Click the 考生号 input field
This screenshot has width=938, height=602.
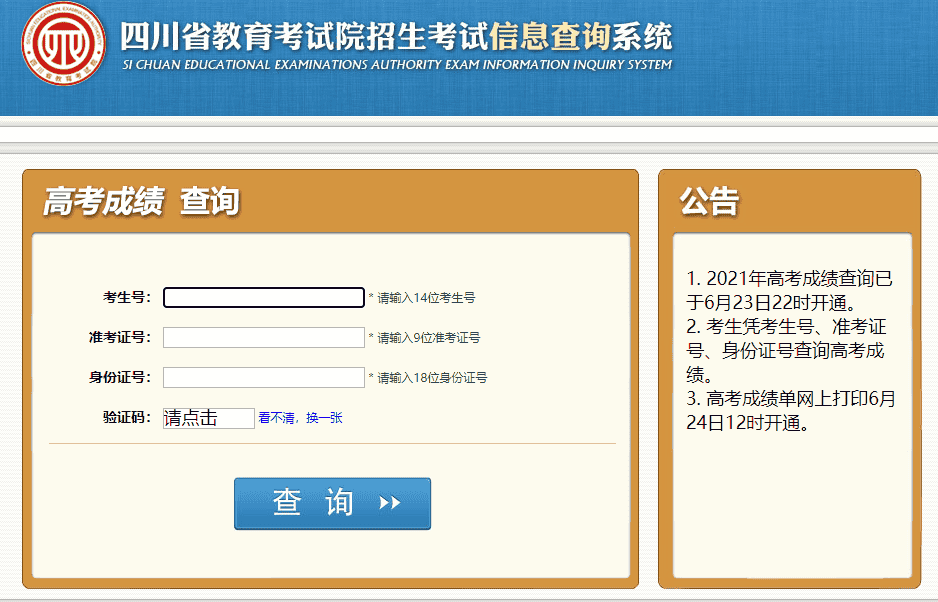(264, 298)
